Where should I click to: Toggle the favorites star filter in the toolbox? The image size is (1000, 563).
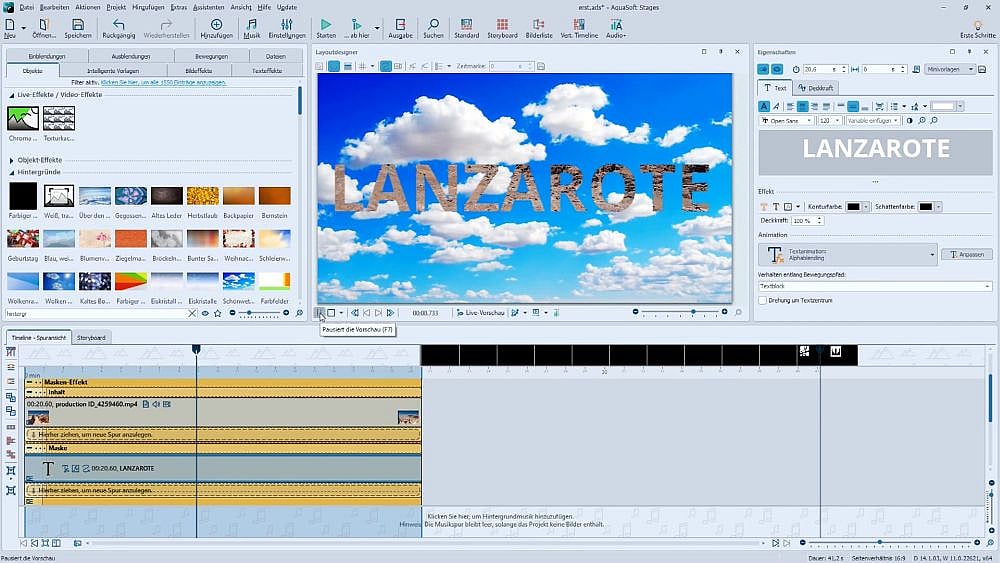coord(217,314)
